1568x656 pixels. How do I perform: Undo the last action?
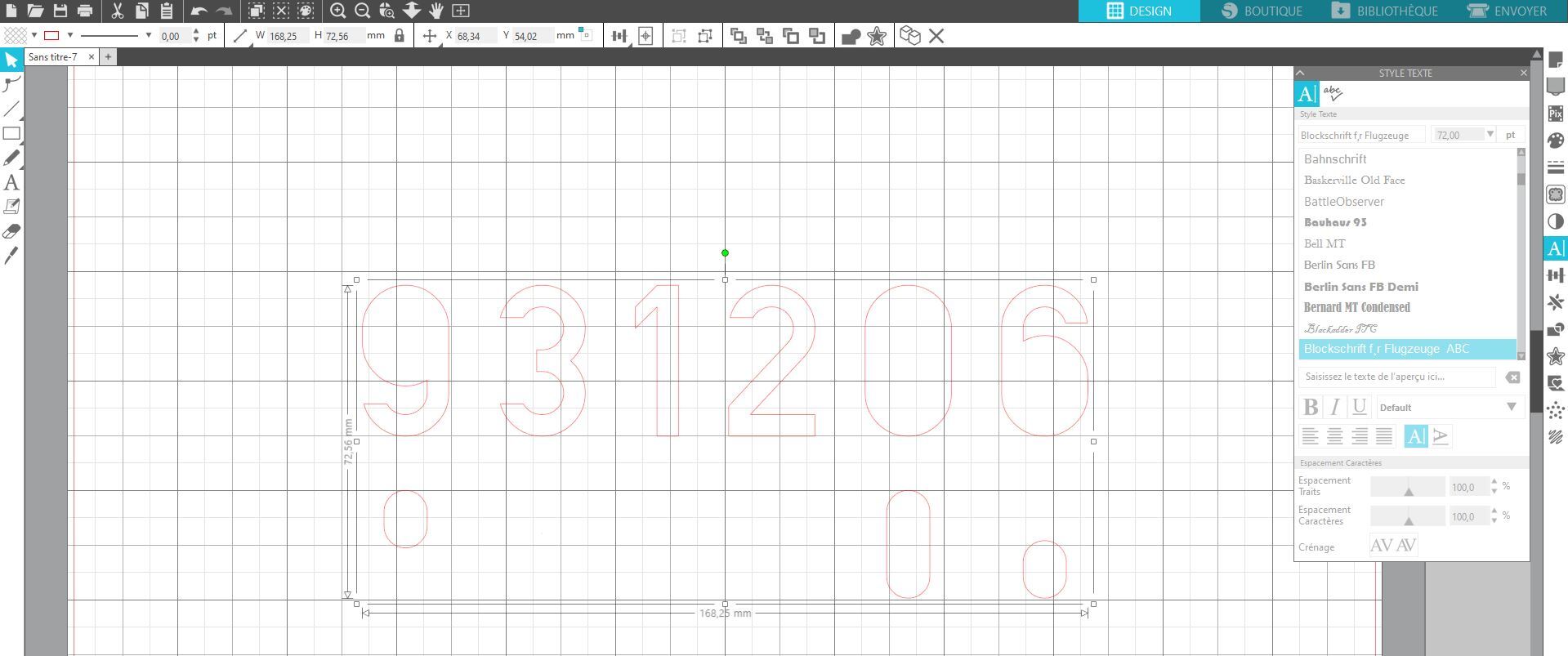pyautogui.click(x=199, y=11)
